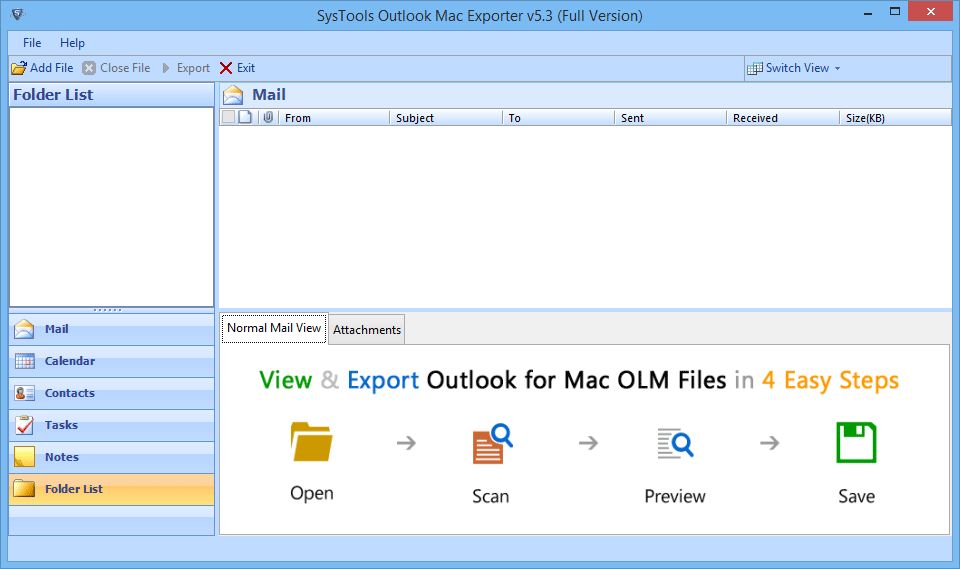This screenshot has width=960, height=569.
Task: Switch to the Normal Mail View tab
Action: 274,328
